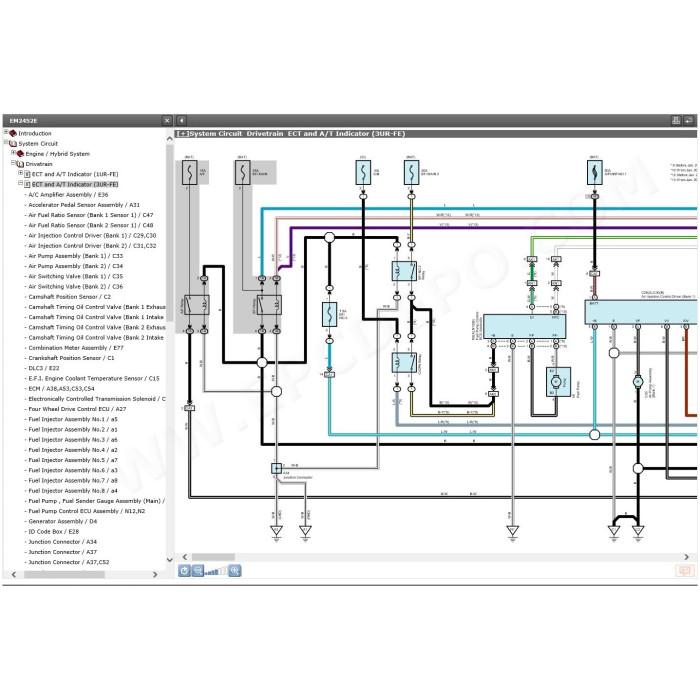Click the tree panel scroll-down arrow
Viewport: 700px width, 700px height.
point(170,559)
